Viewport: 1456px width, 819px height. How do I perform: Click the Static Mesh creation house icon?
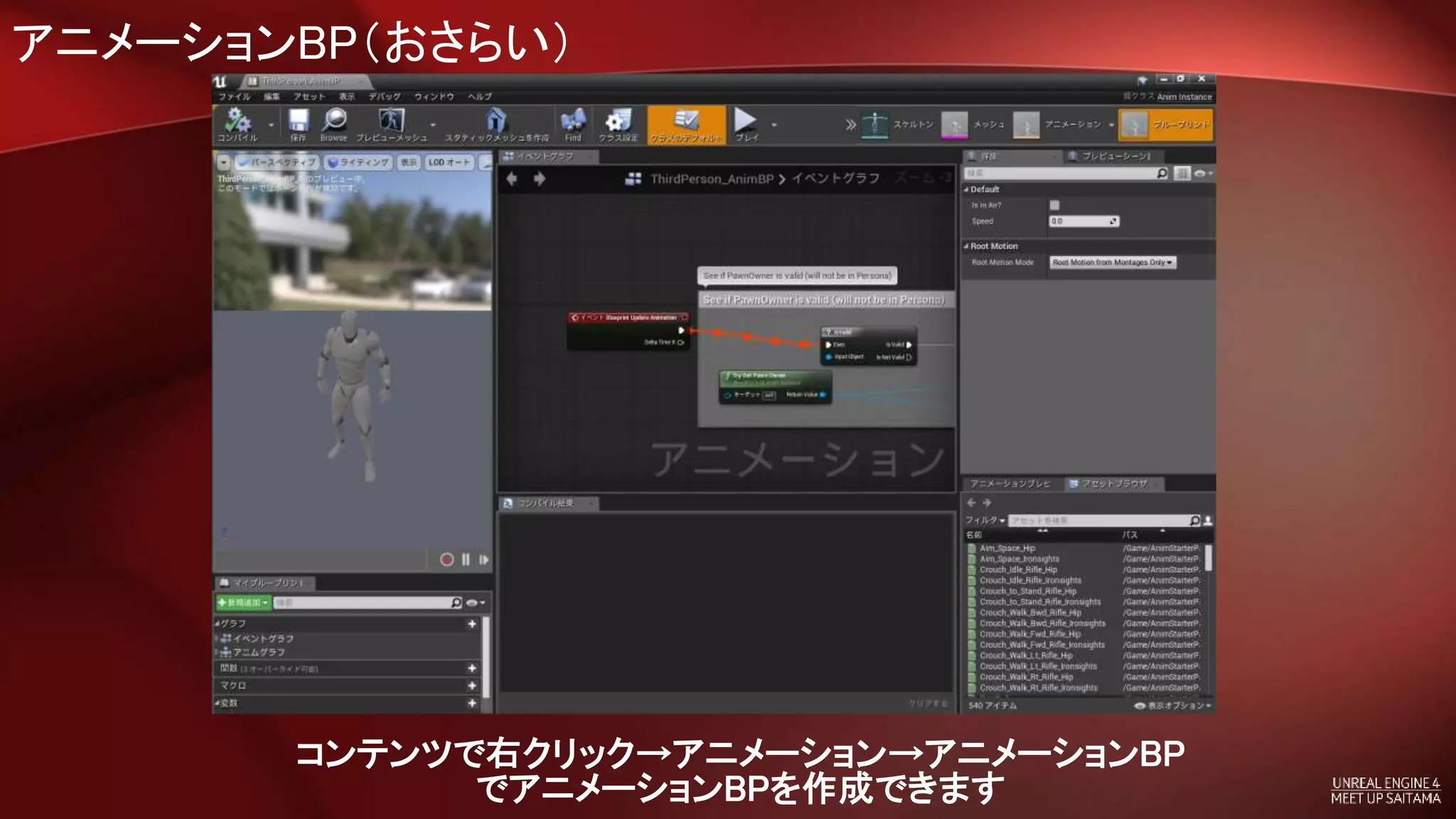(x=496, y=124)
